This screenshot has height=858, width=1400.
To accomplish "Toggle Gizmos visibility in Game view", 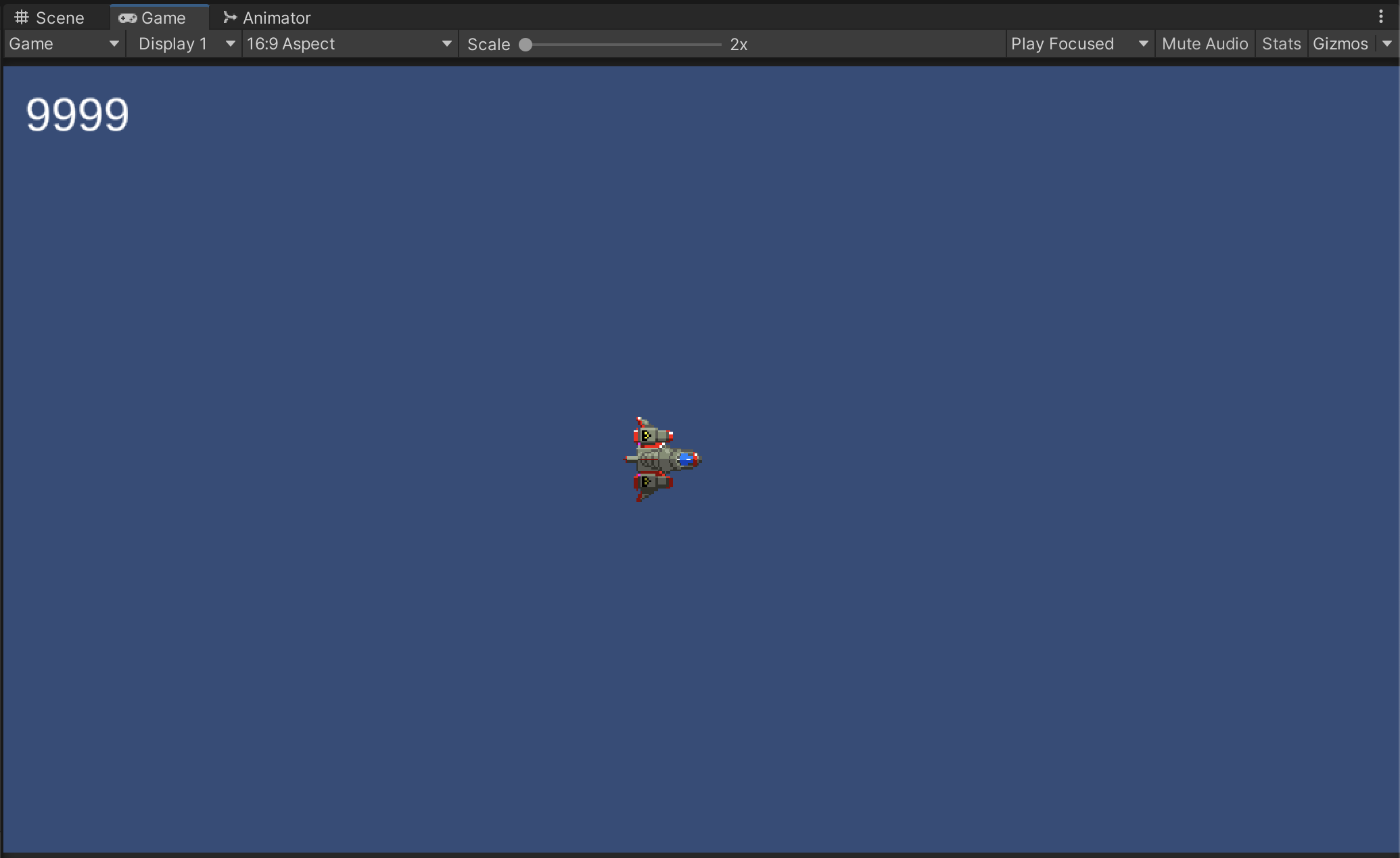I will (x=1340, y=44).
